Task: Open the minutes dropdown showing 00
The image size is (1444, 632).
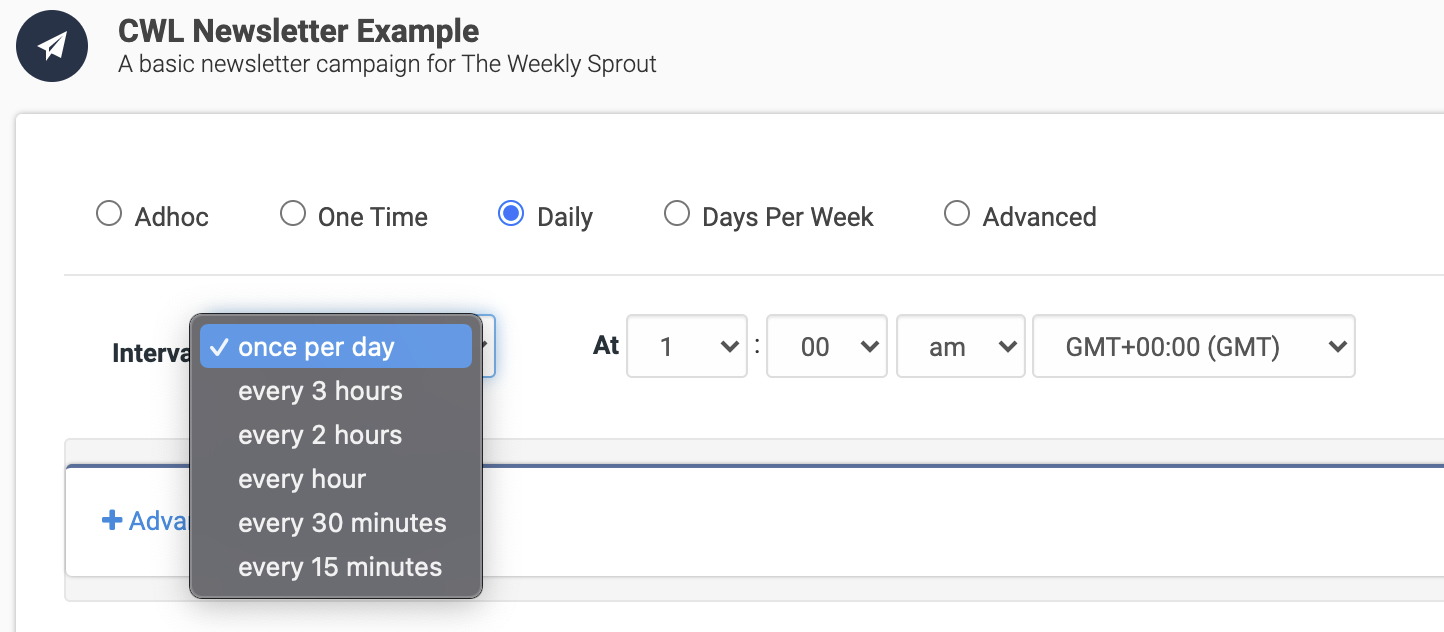Action: click(x=827, y=347)
